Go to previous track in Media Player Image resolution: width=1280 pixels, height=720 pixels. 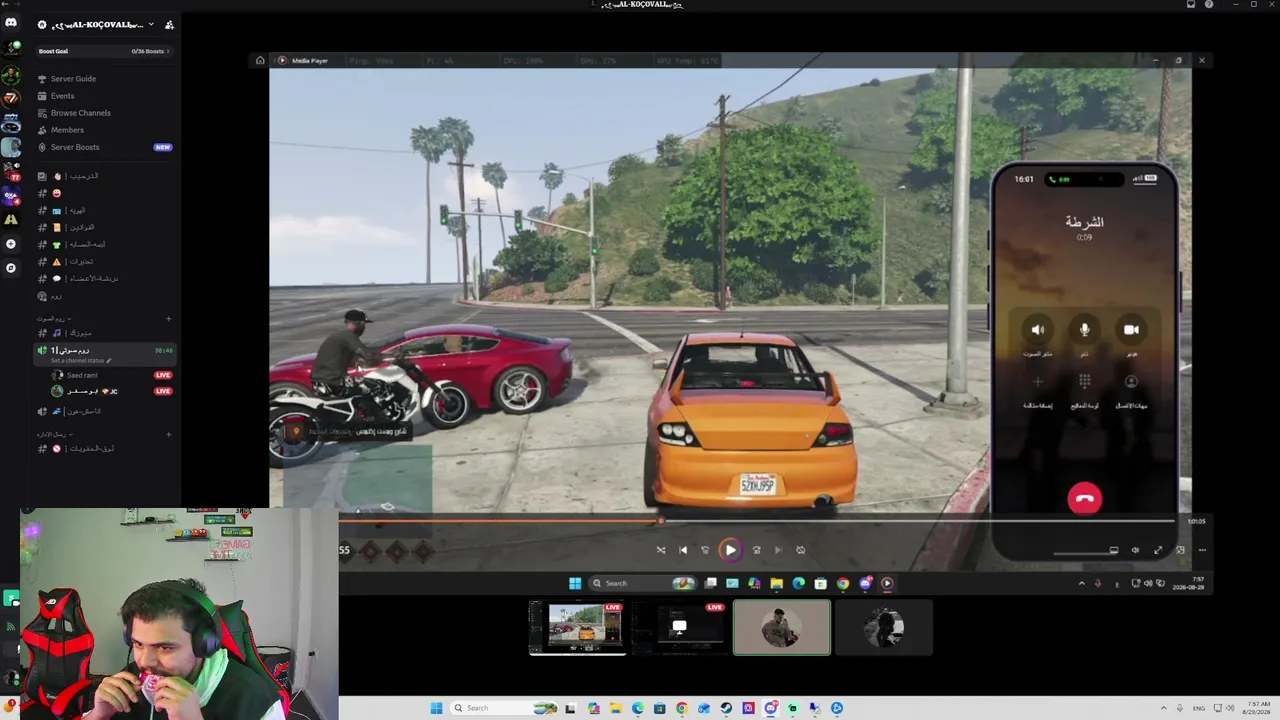point(683,550)
